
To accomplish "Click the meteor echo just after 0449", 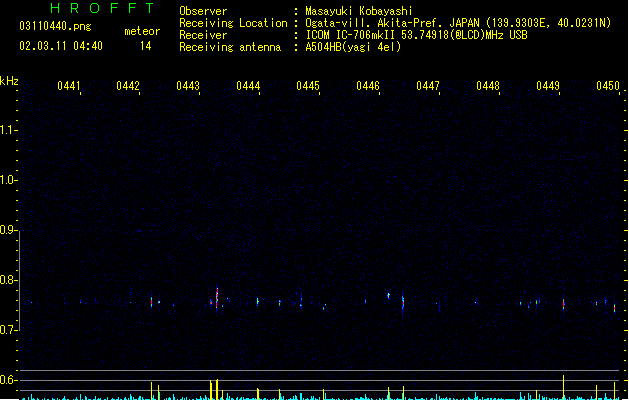I will [564, 303].
